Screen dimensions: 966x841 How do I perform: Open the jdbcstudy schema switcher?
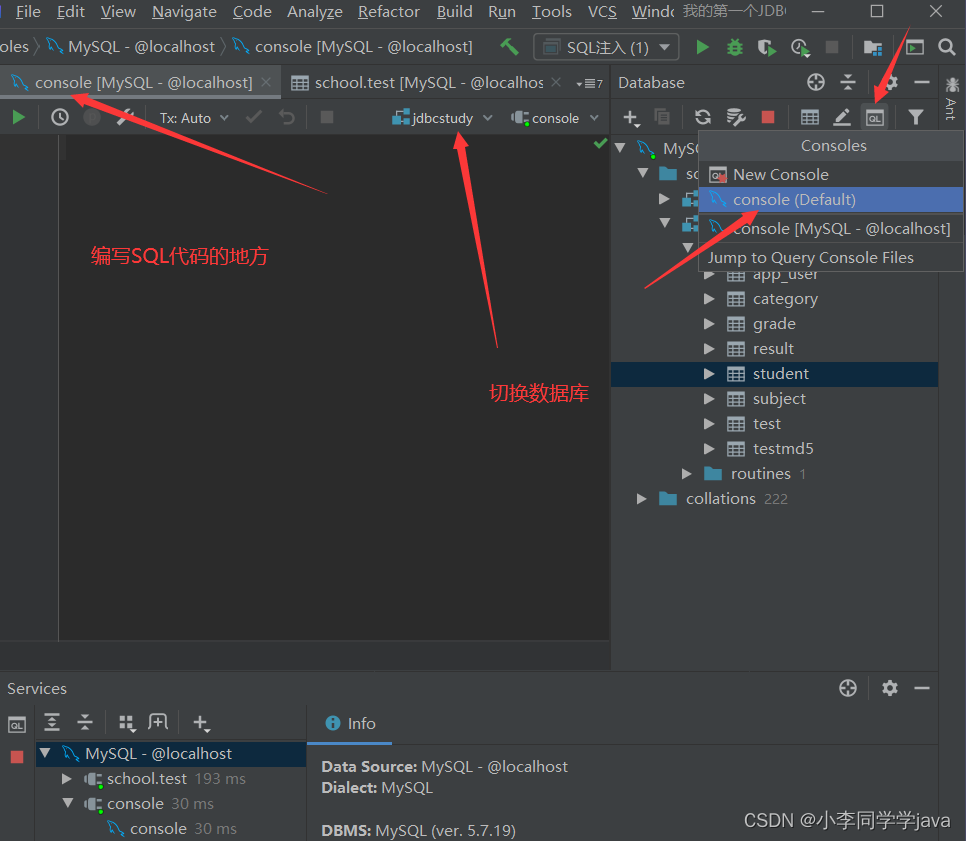(442, 118)
